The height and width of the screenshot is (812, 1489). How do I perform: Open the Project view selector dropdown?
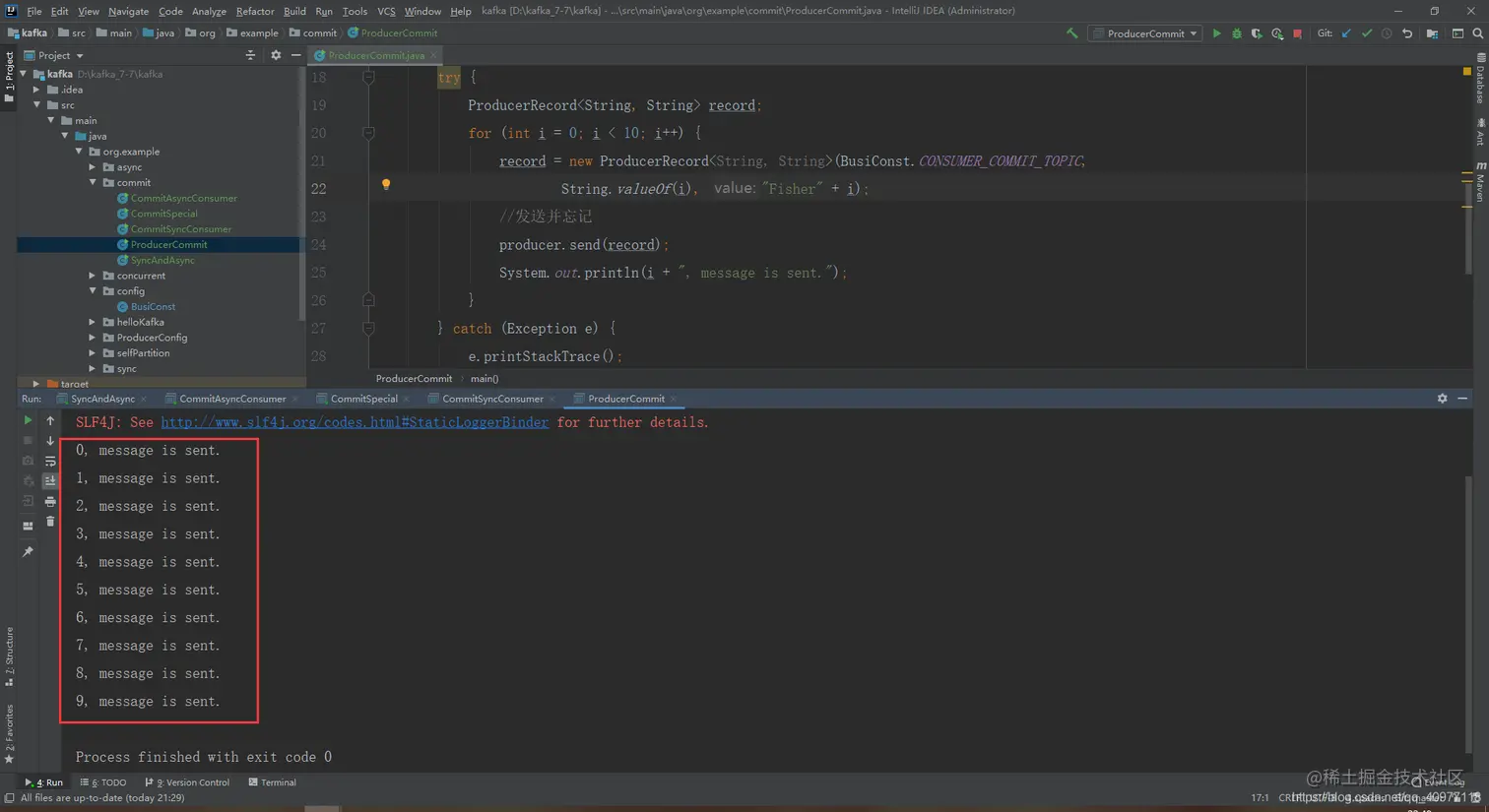[x=54, y=56]
